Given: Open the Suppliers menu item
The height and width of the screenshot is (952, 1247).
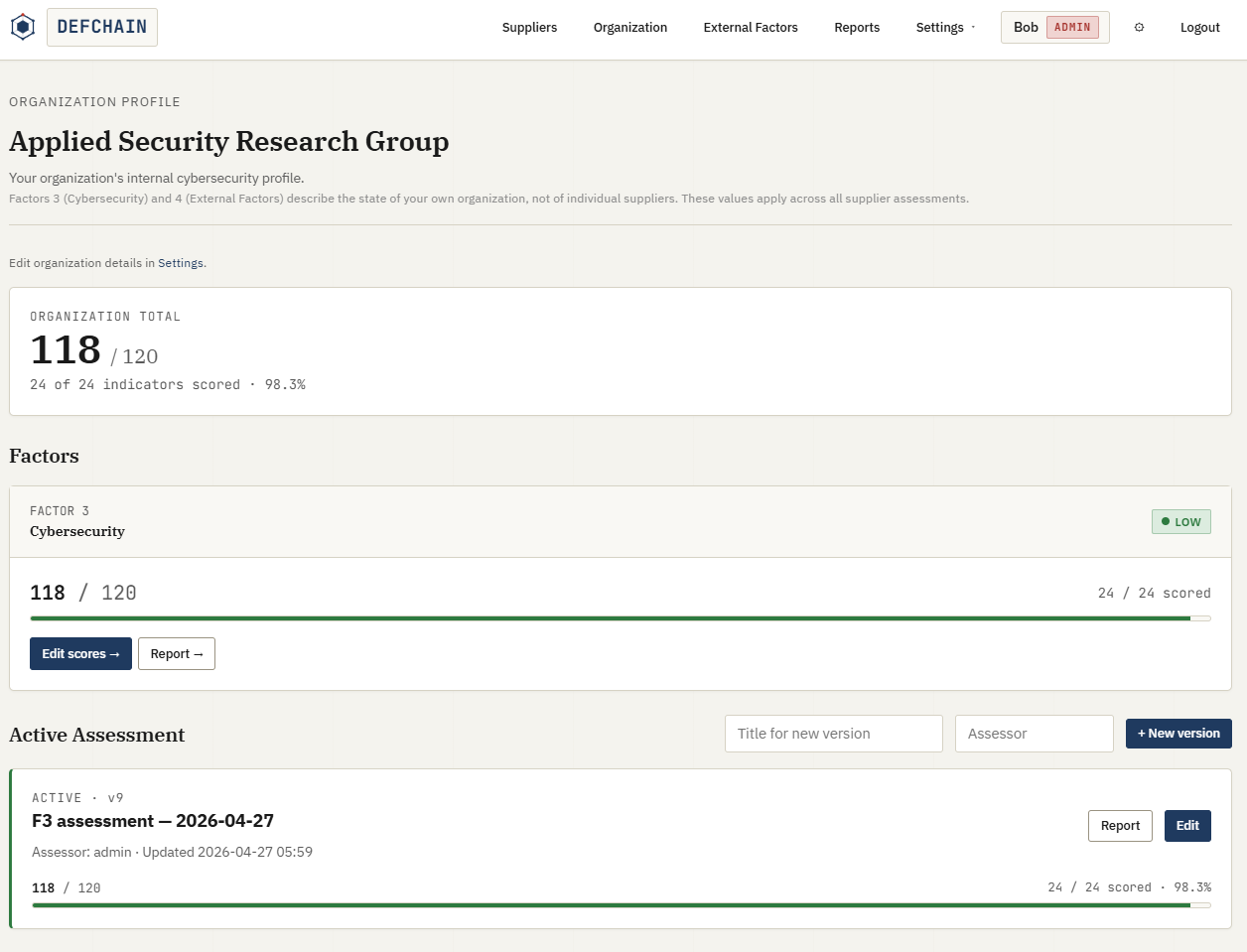Looking at the screenshot, I should 529,27.
